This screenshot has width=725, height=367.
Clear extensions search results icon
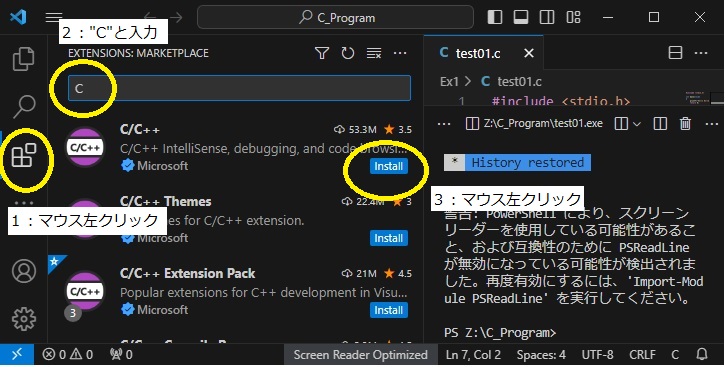click(x=374, y=53)
